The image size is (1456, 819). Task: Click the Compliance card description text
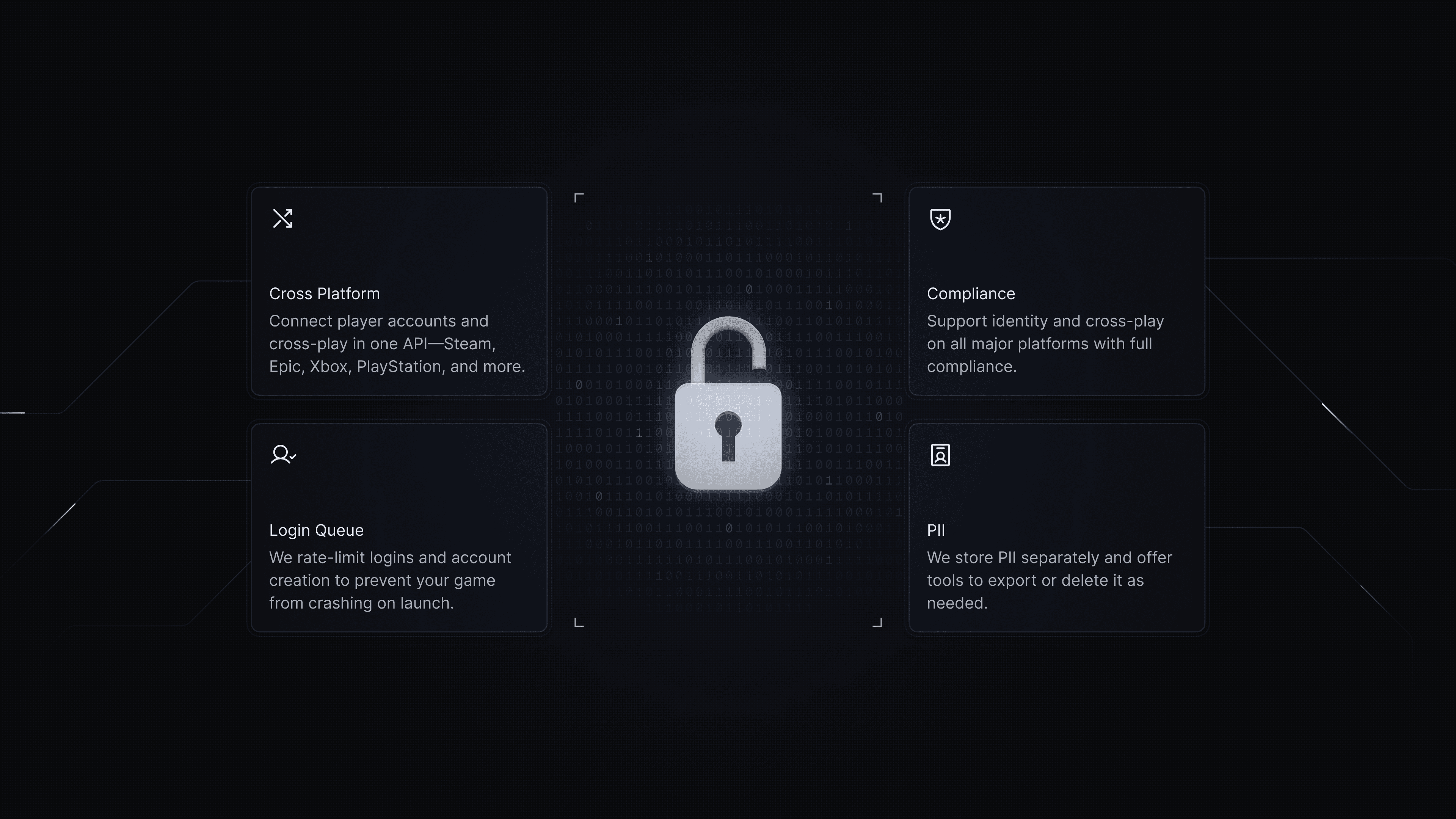pyautogui.click(x=1046, y=344)
